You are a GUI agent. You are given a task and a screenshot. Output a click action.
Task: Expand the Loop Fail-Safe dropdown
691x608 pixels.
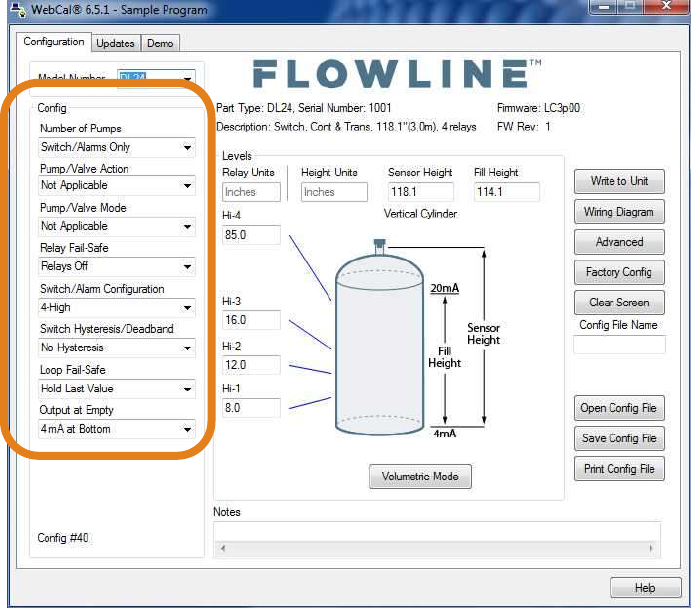[117, 389]
